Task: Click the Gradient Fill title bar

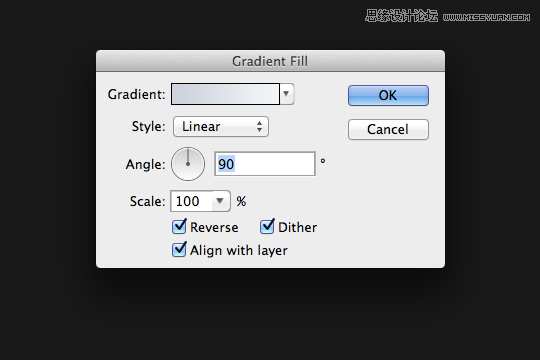Action: [270, 61]
